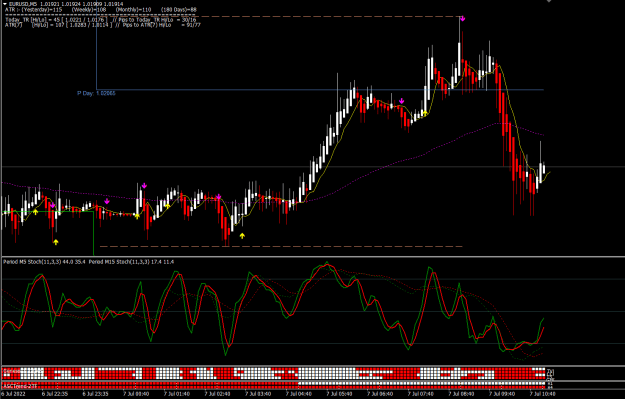Image resolution: width=625 pixels, height=399 pixels.
Task: Click the 7 Jul 09:40 time axis label
Action: pos(502,394)
